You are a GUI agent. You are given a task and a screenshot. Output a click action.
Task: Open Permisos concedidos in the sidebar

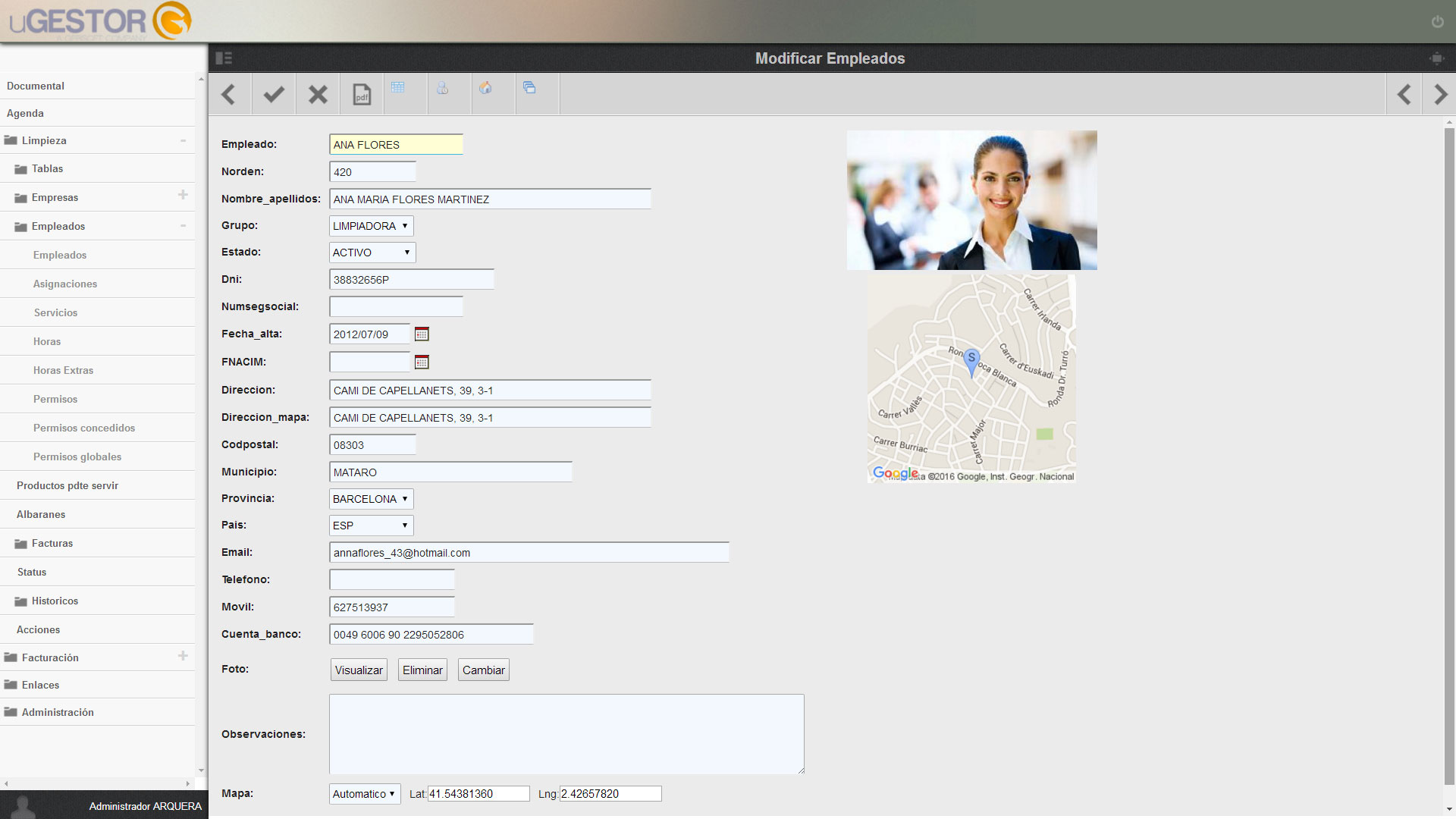(84, 428)
